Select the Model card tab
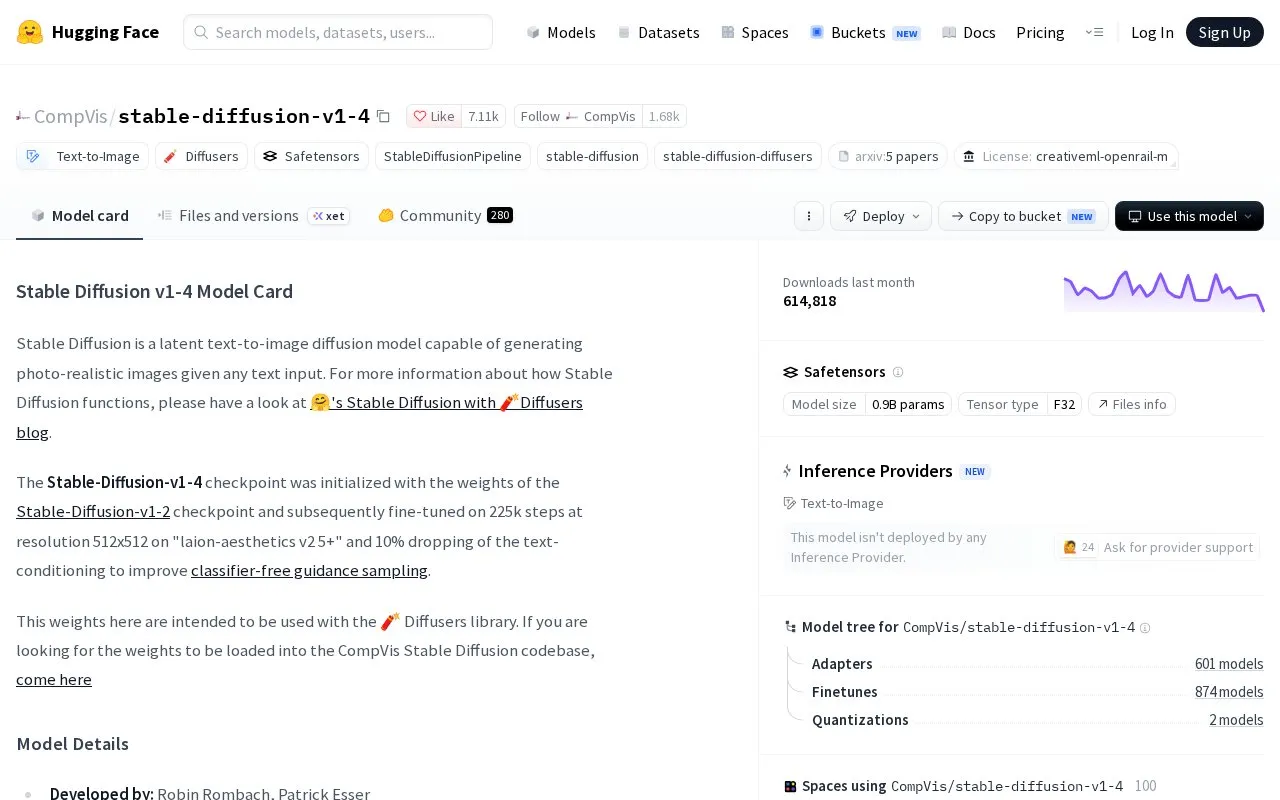 point(80,215)
